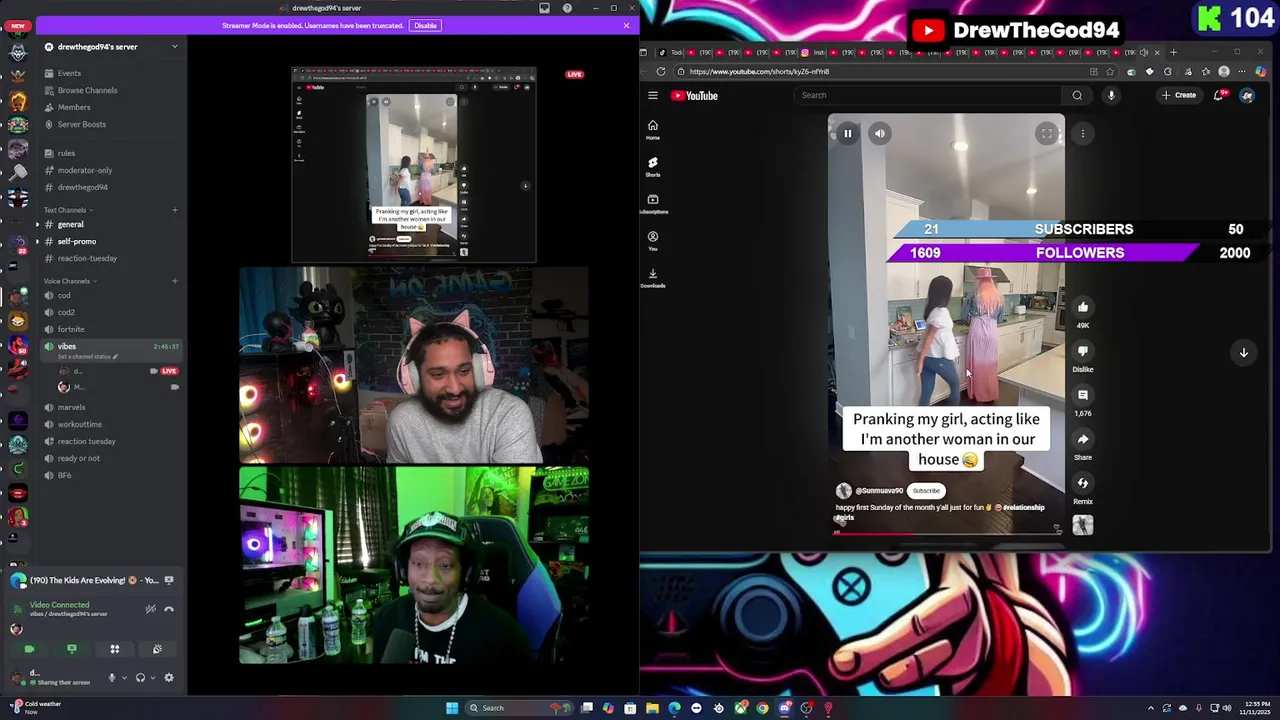Image resolution: width=1280 pixels, height=720 pixels.
Task: Like the YouTube Short
Action: 1083,307
